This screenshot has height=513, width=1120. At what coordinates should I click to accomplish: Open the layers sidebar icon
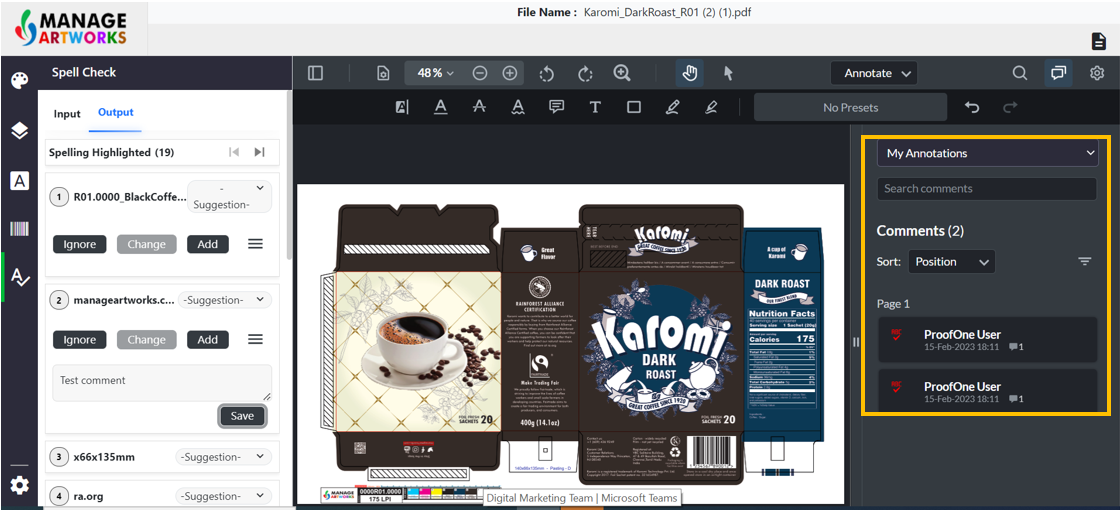click(19, 130)
